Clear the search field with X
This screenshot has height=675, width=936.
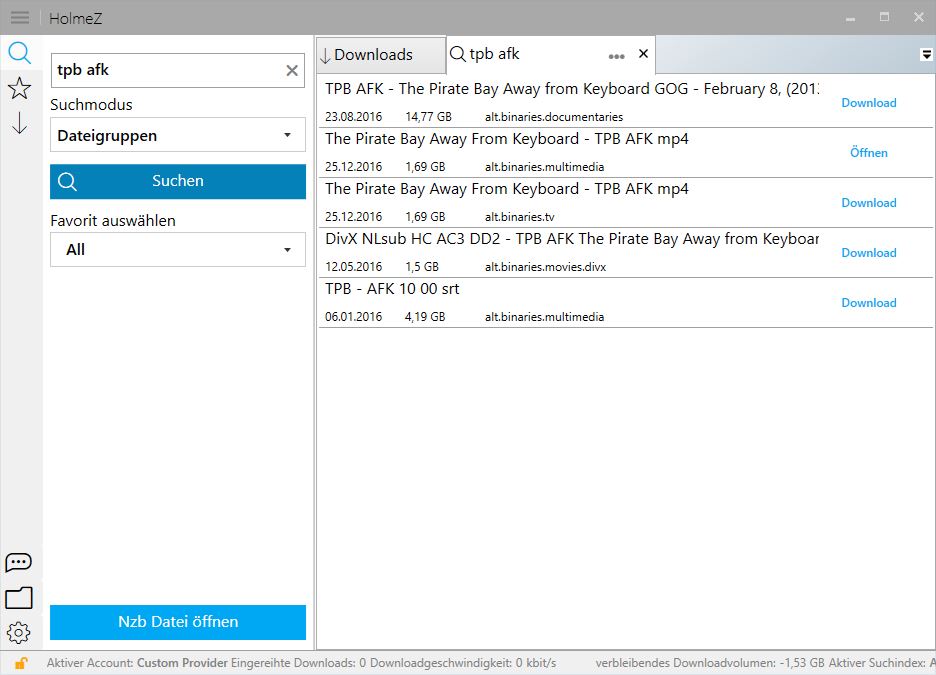click(x=292, y=70)
